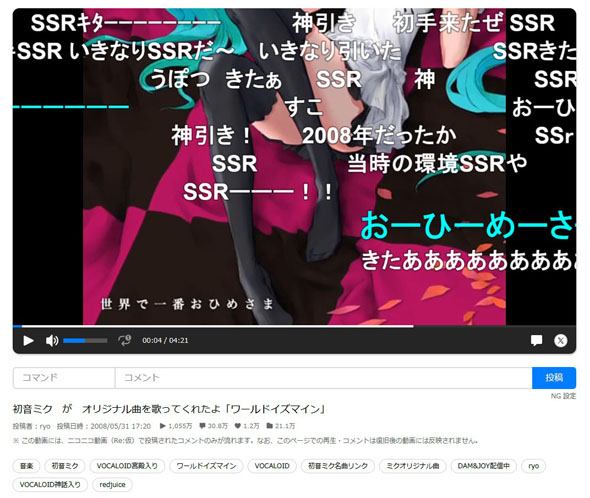
Task: Click the comment count 30.8万
Action: [x=214, y=426]
